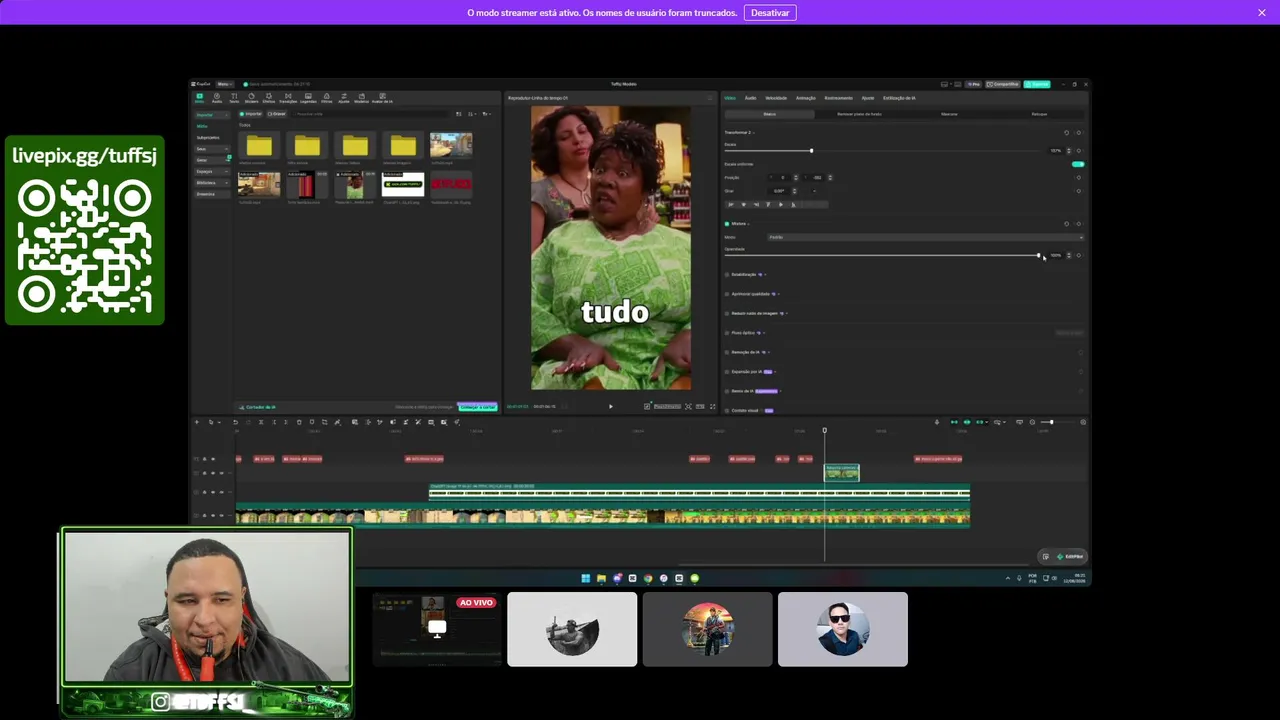1280x720 pixels.
Task: Click the Opacidade slider handle
Action: [x=1038, y=255]
